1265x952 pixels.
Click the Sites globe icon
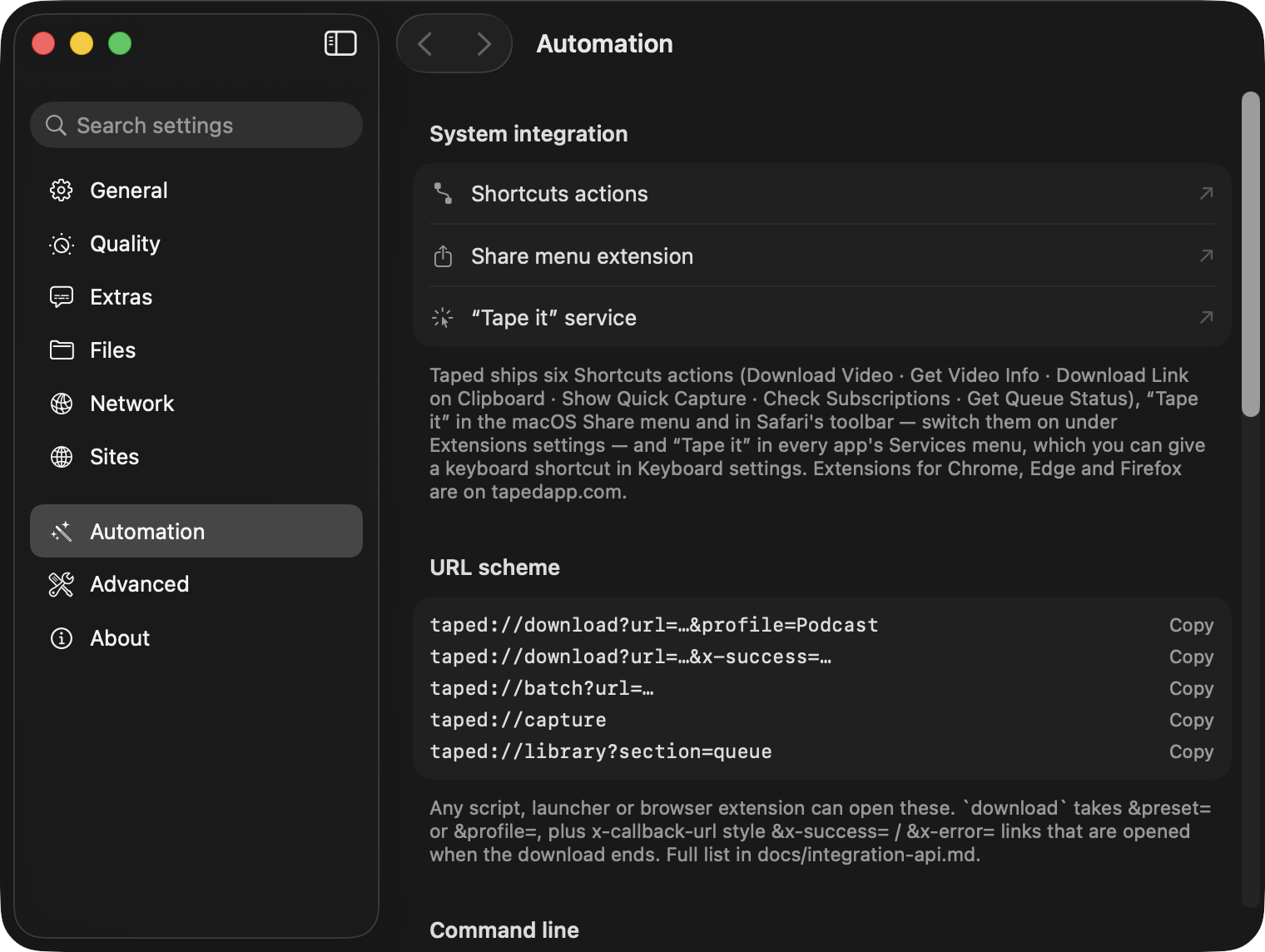[x=62, y=457]
